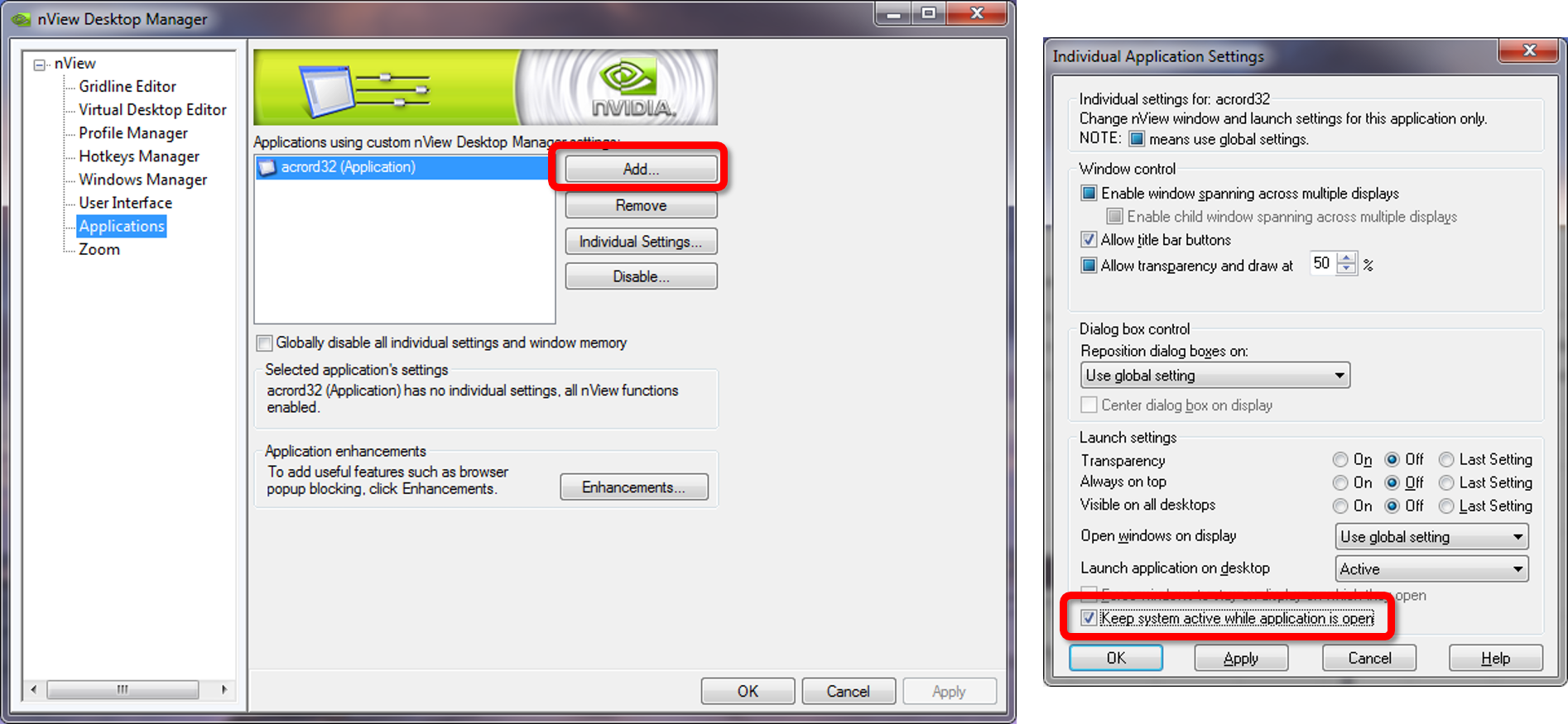
Task: Click the tree panel horizontal scrollbar
Action: (128, 689)
